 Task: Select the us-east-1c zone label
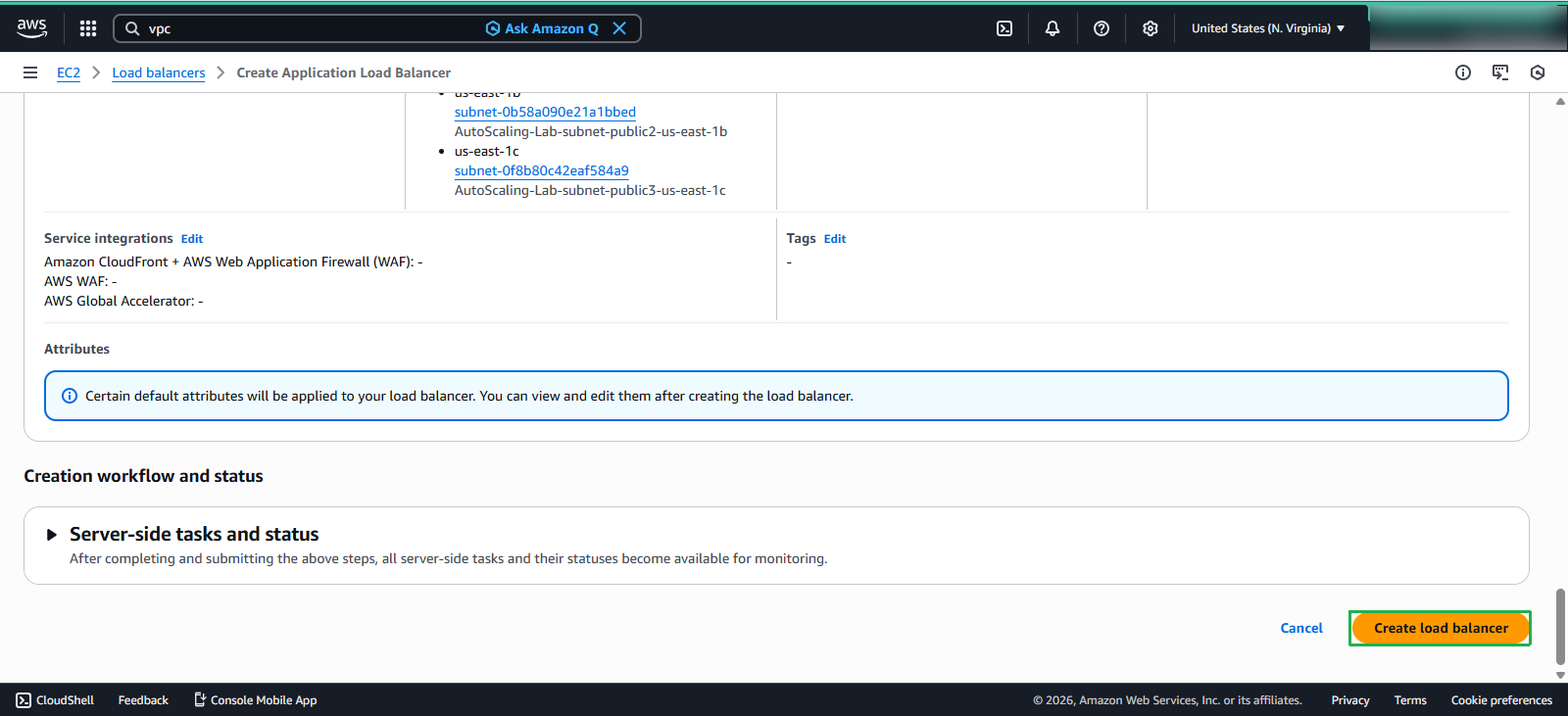(x=487, y=151)
